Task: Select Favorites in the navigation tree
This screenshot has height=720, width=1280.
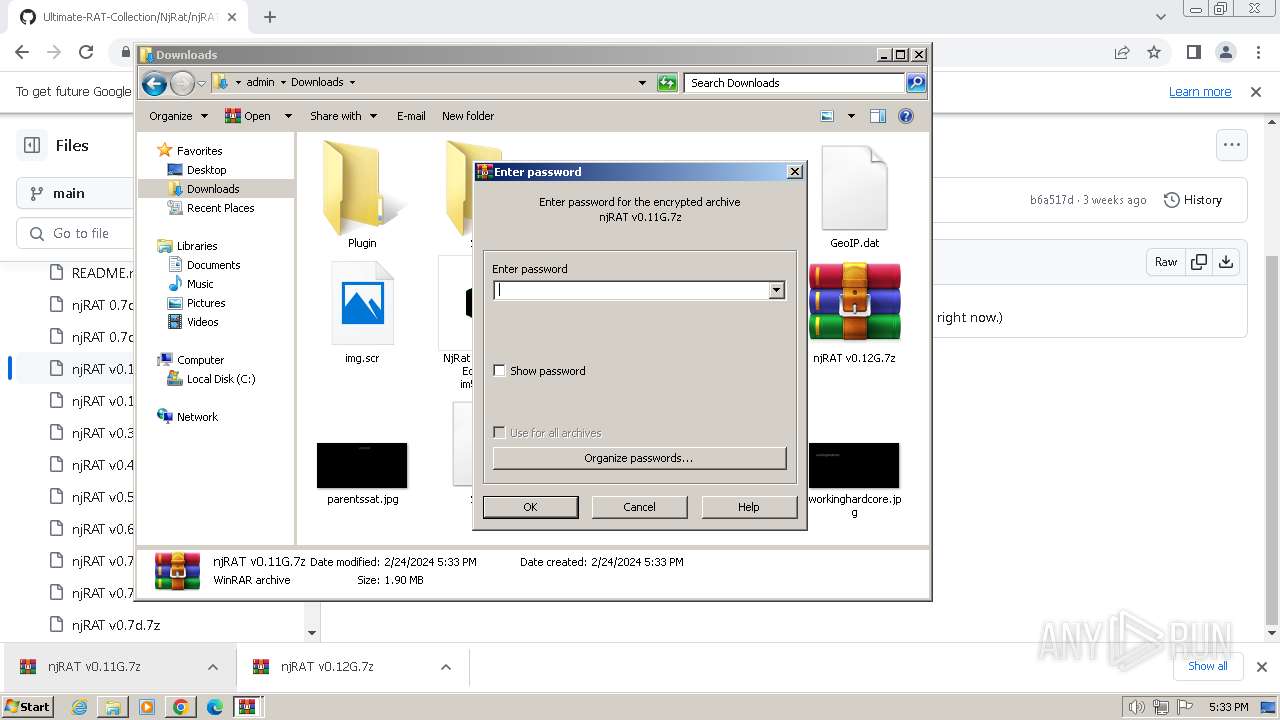Action: (x=199, y=151)
